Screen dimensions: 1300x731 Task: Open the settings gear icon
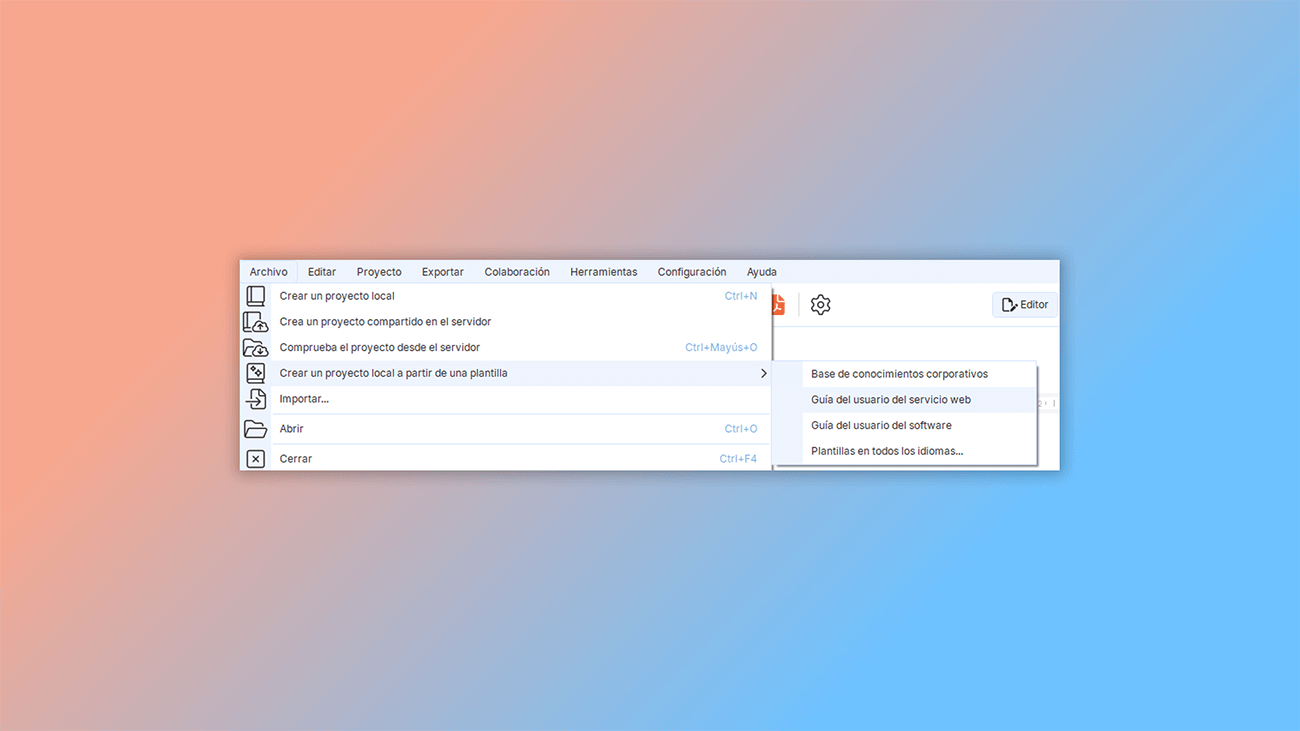point(820,304)
